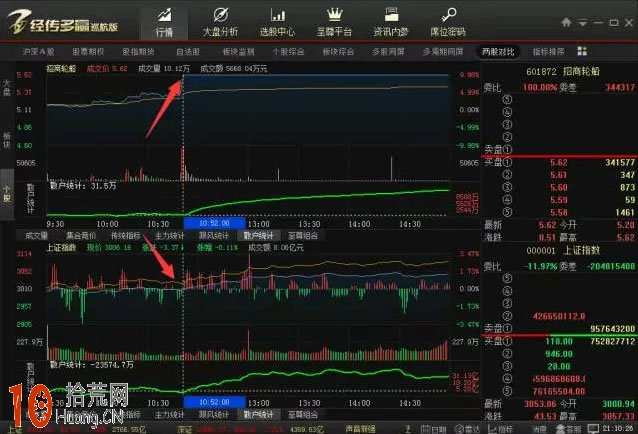
Task: Click the 601872 招商轮船 panel title
Action: click(x=563, y=71)
